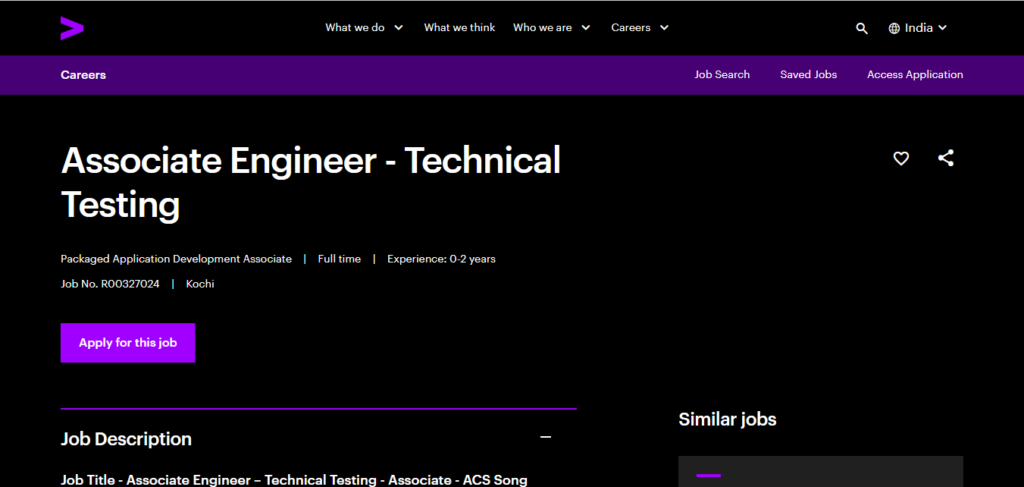Expand the Careers top navigation menu
Image resolution: width=1024 pixels, height=487 pixels.
click(x=640, y=27)
